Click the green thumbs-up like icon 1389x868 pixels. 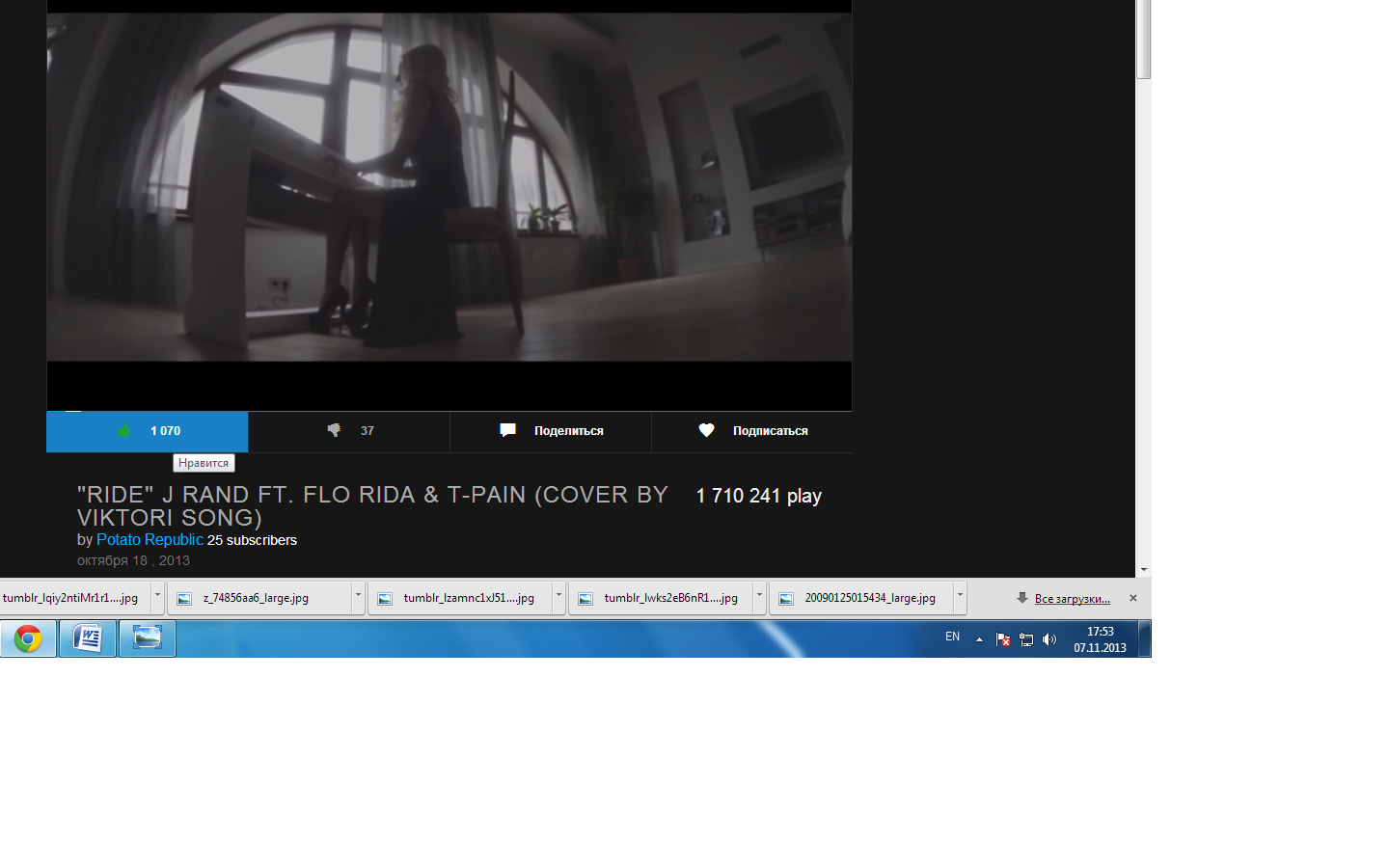pyautogui.click(x=123, y=431)
